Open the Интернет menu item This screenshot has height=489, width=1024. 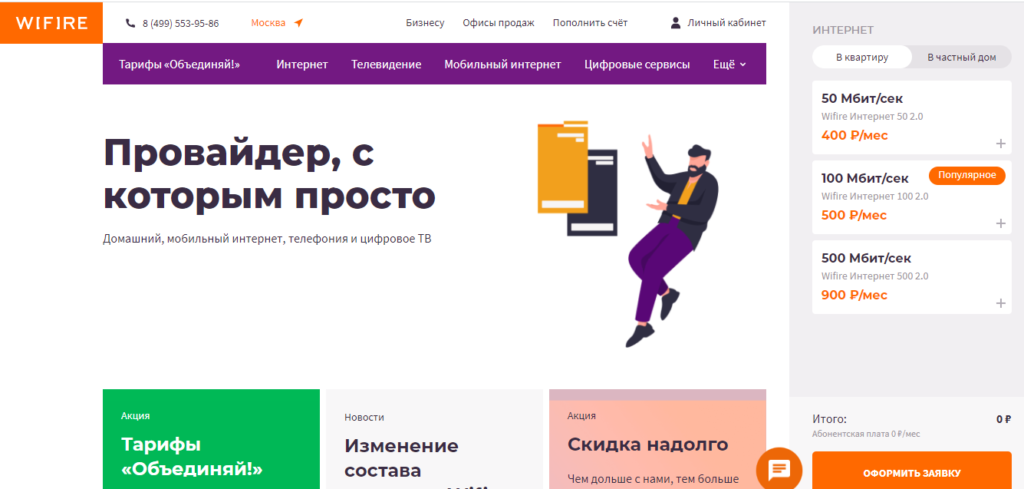302,64
